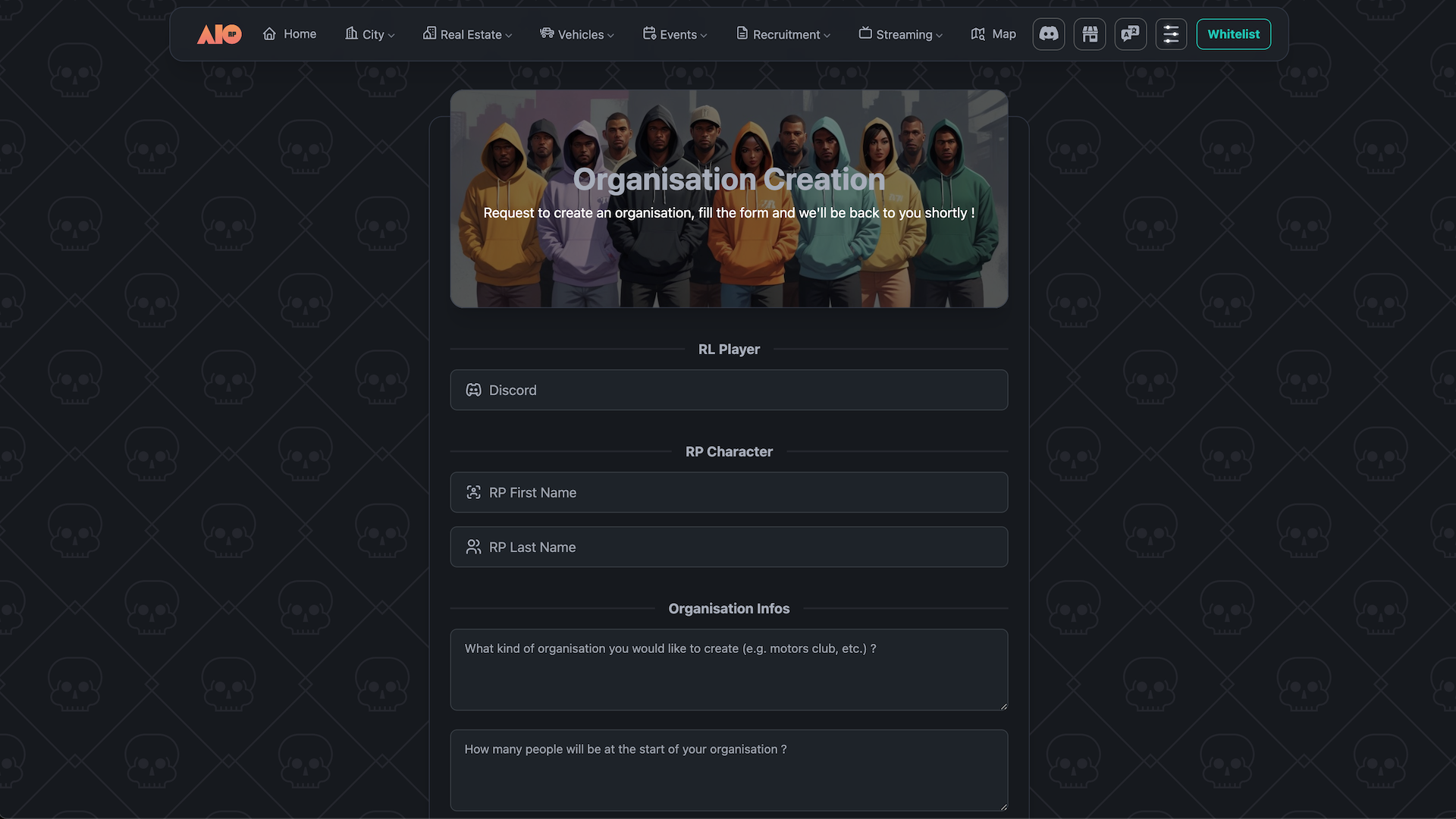Open the settings sliders icon button
The image size is (1456, 819).
[x=1171, y=34]
